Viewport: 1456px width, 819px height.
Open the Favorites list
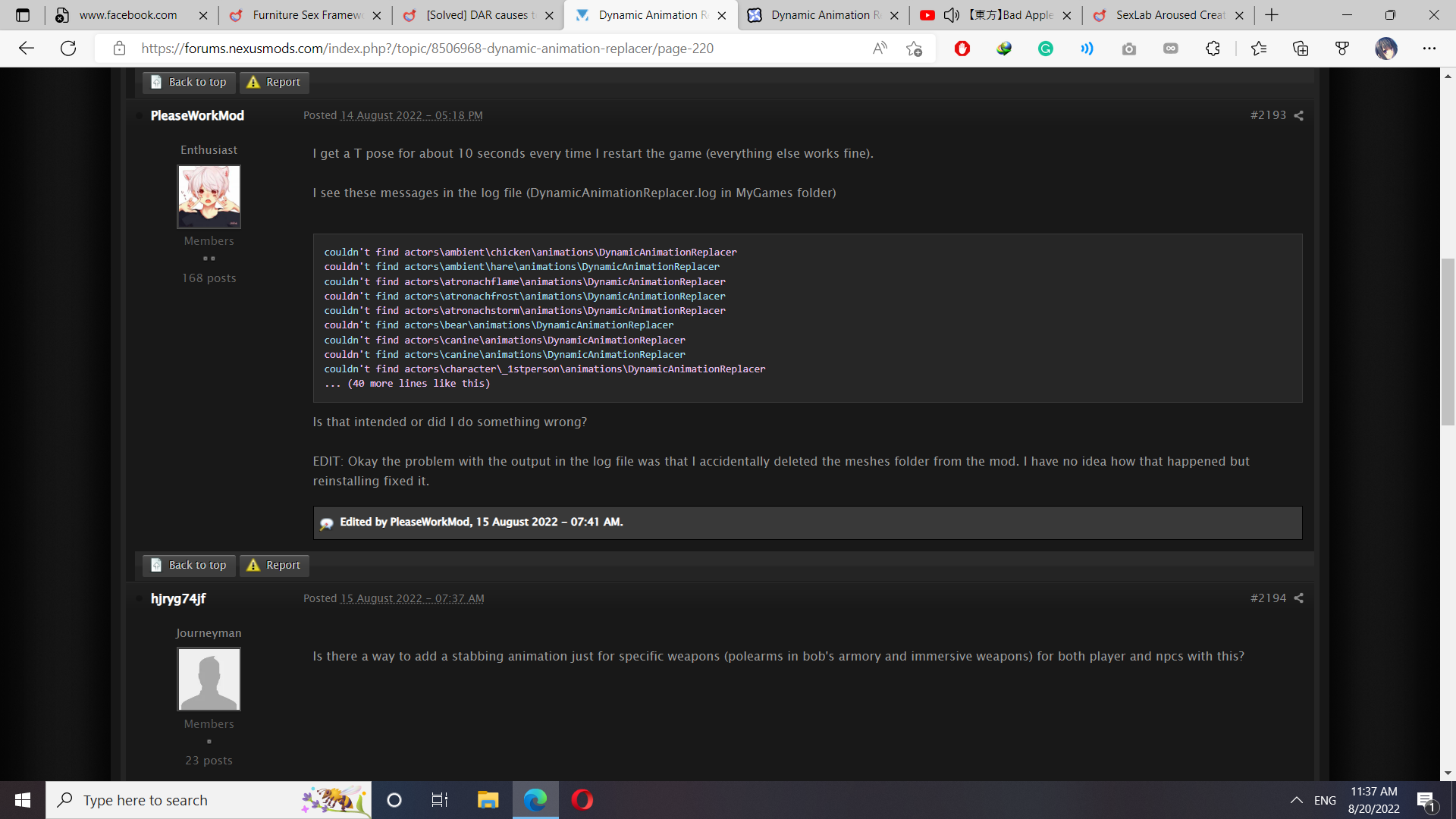point(1259,49)
